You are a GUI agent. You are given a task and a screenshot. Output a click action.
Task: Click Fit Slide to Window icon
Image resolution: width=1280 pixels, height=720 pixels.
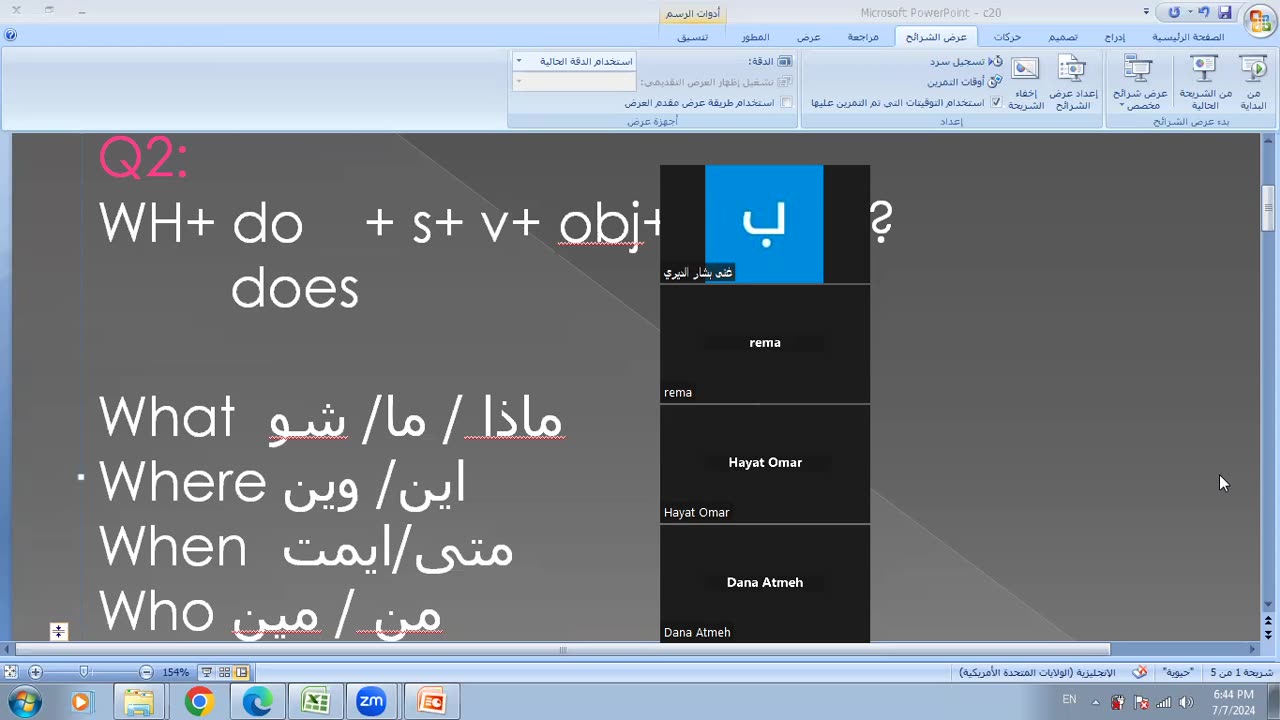click(x=10, y=673)
